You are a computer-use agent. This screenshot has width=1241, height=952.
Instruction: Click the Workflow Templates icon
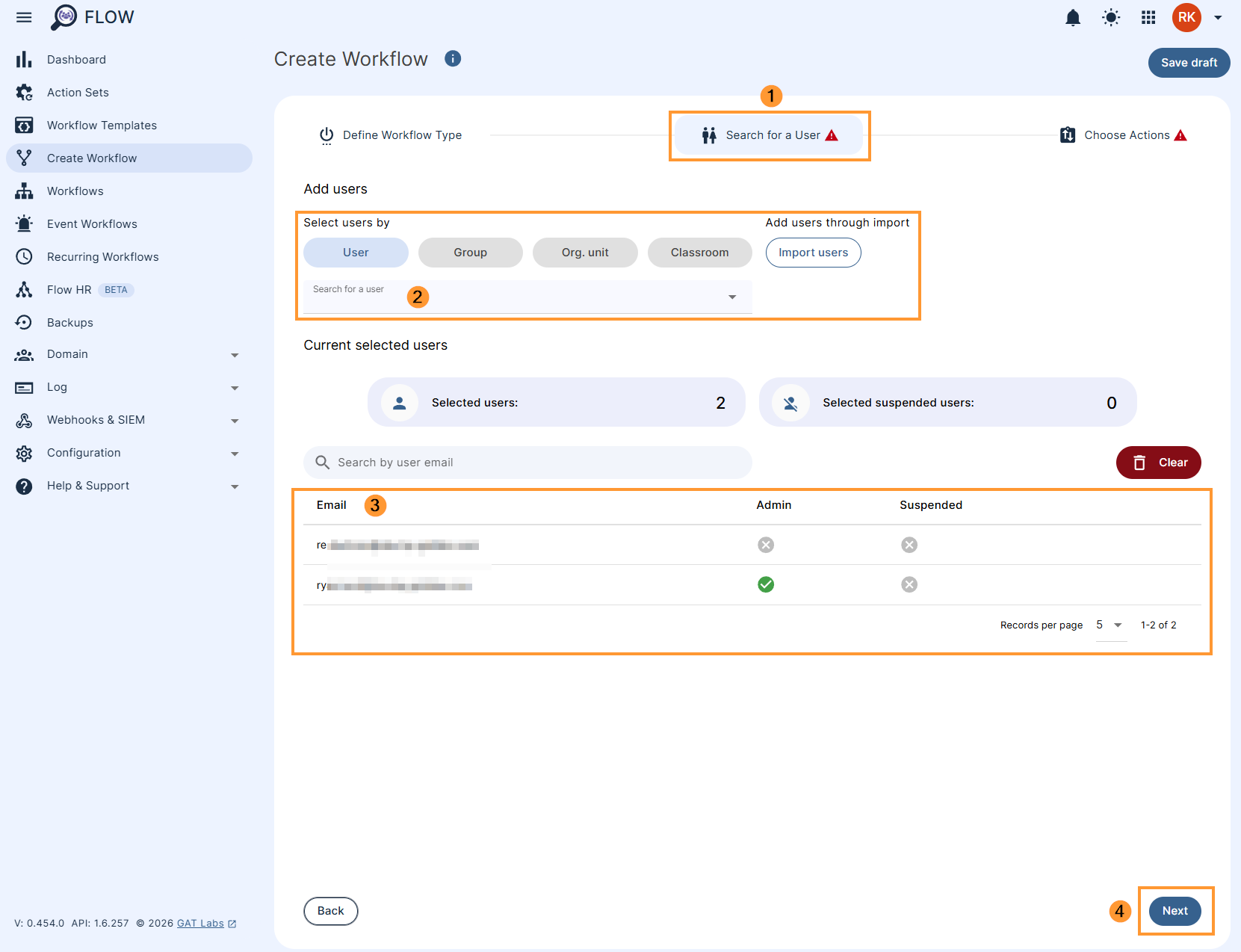click(24, 126)
